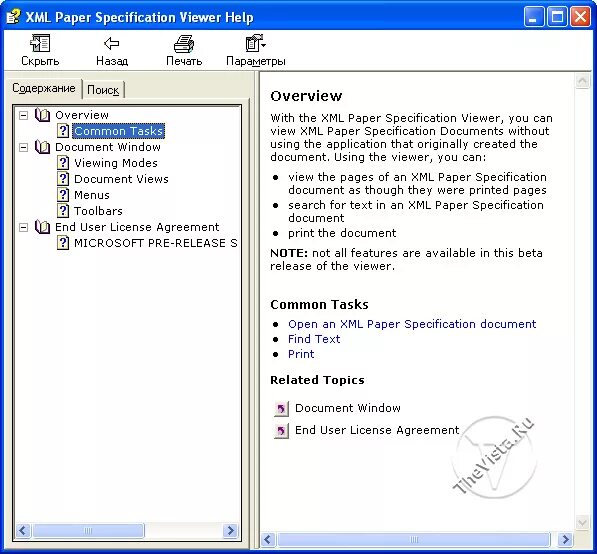Click the question page icon beside Menus
This screenshot has width=597, height=554.
click(x=63, y=195)
